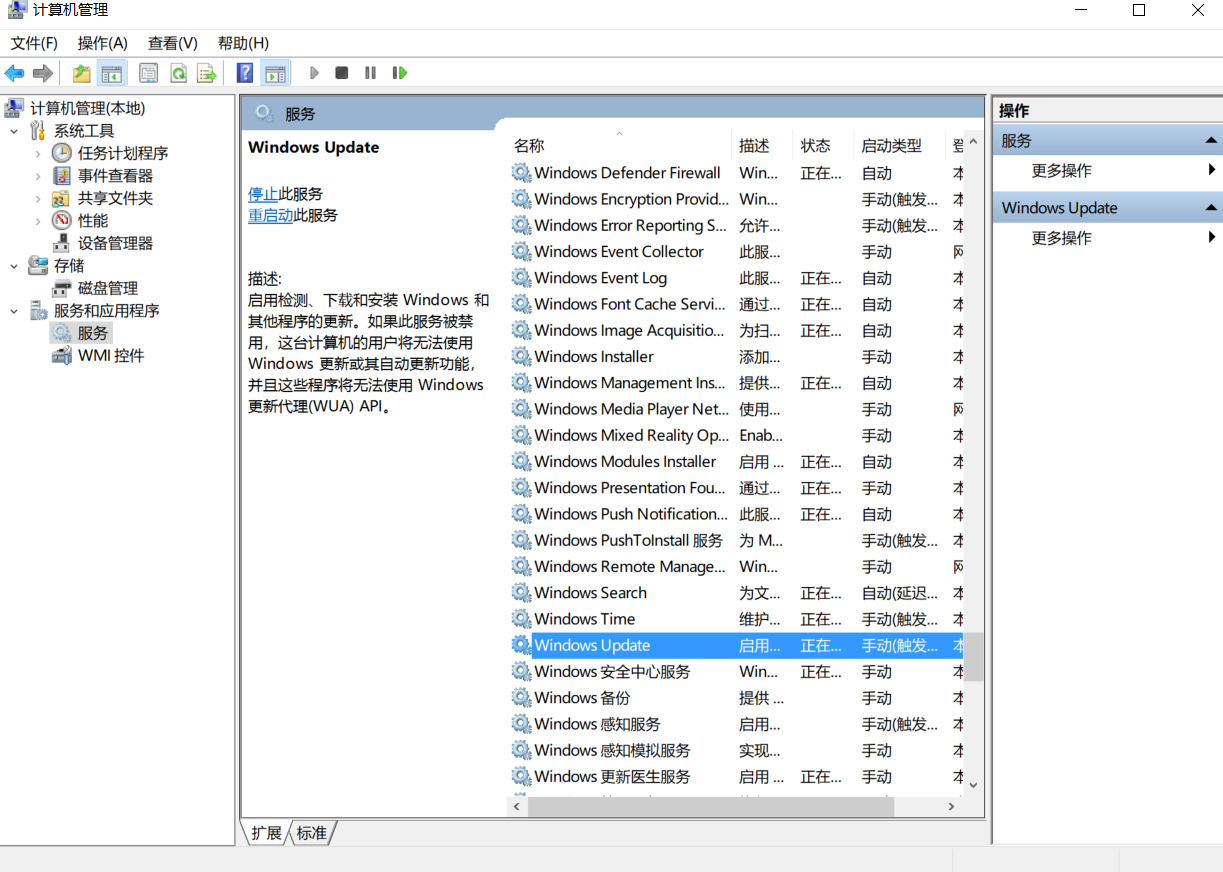Select the Windows 安全中心服务 row
1223x872 pixels.
coord(736,671)
